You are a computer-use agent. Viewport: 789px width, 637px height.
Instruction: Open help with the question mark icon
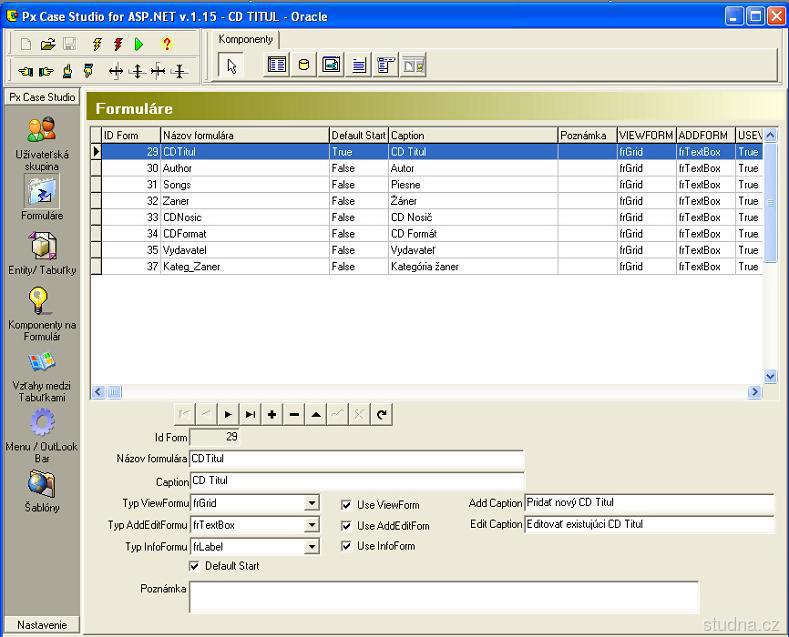(167, 44)
